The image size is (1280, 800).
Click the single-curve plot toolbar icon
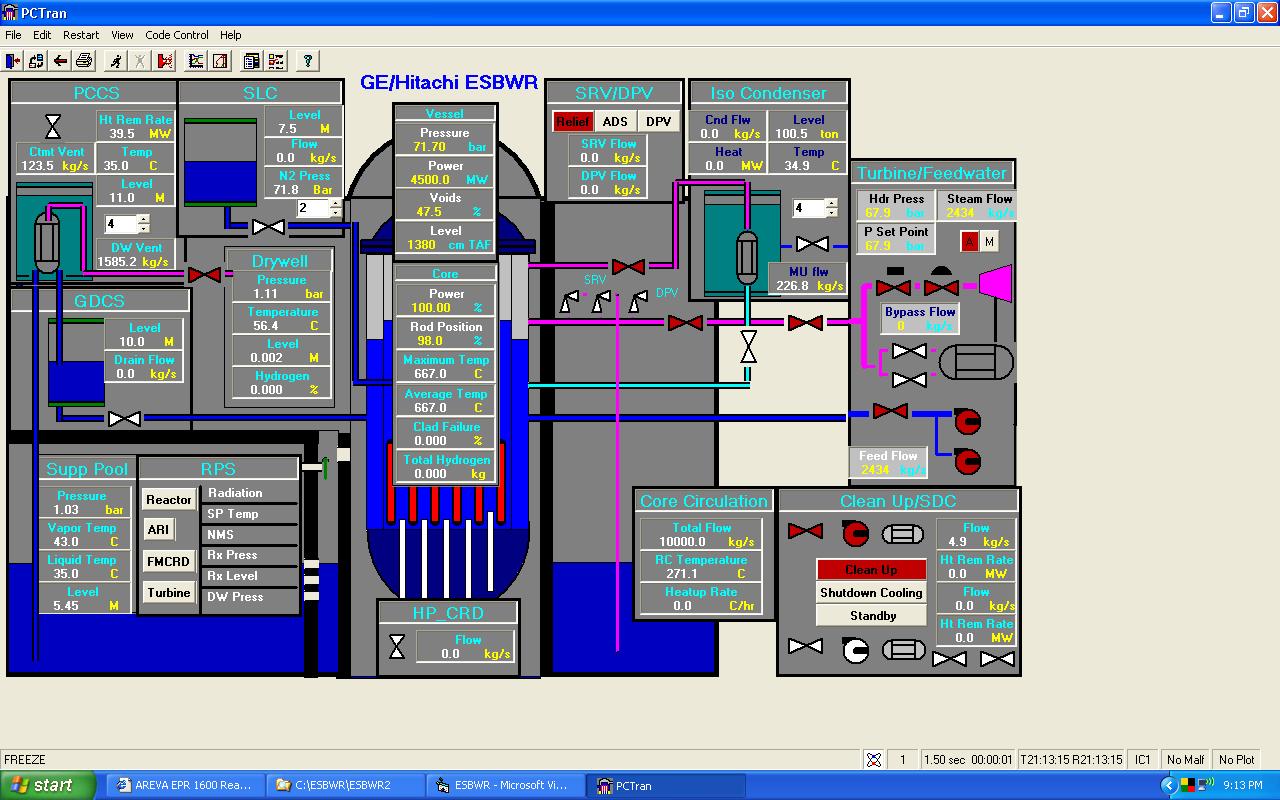(x=220, y=61)
